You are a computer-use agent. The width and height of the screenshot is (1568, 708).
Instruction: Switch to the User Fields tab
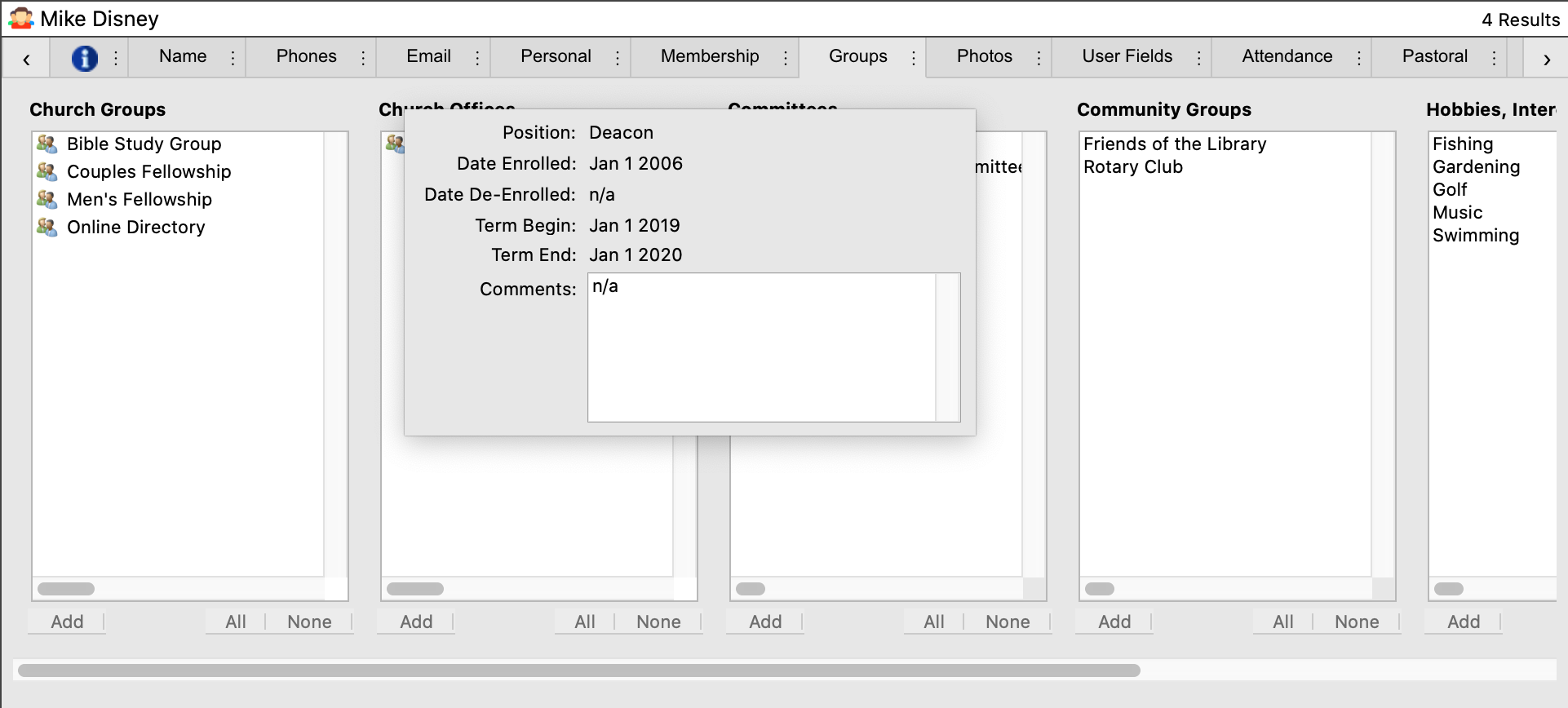coord(1127,56)
